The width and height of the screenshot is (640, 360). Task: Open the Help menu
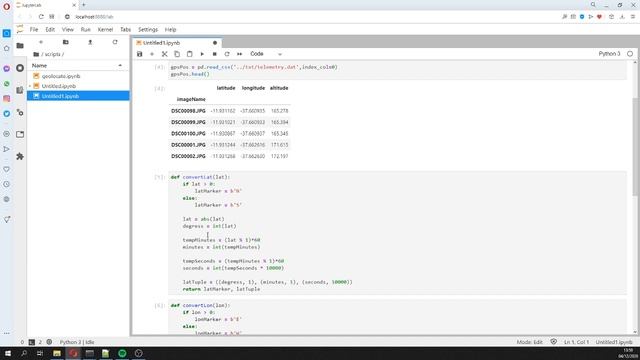pyautogui.click(x=170, y=29)
